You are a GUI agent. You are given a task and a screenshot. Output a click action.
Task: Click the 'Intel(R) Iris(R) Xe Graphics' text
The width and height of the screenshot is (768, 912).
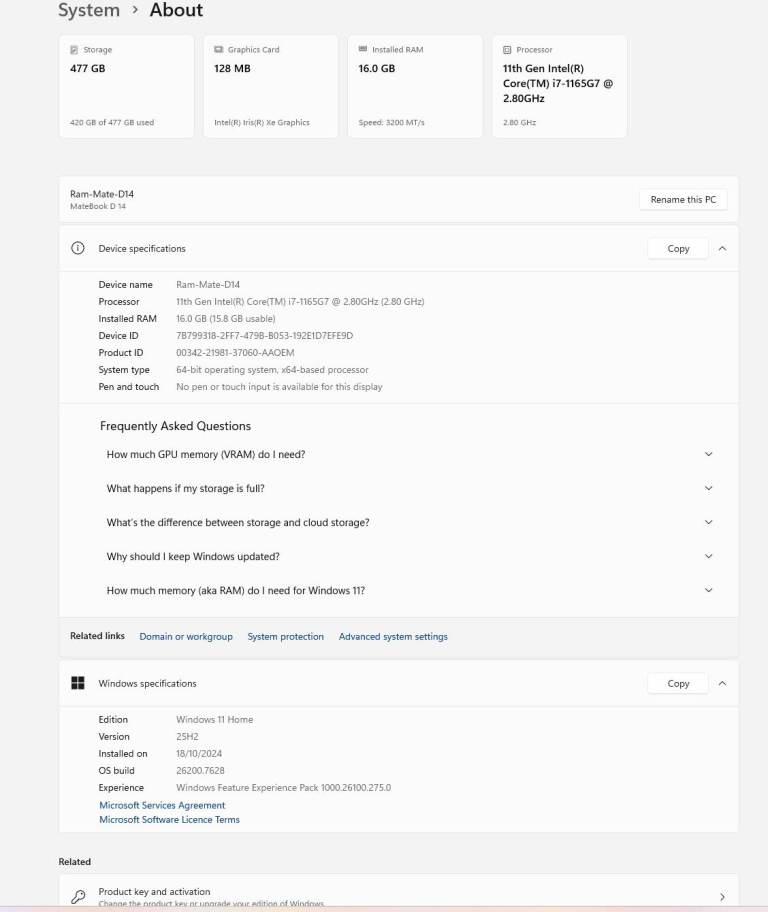[262, 122]
